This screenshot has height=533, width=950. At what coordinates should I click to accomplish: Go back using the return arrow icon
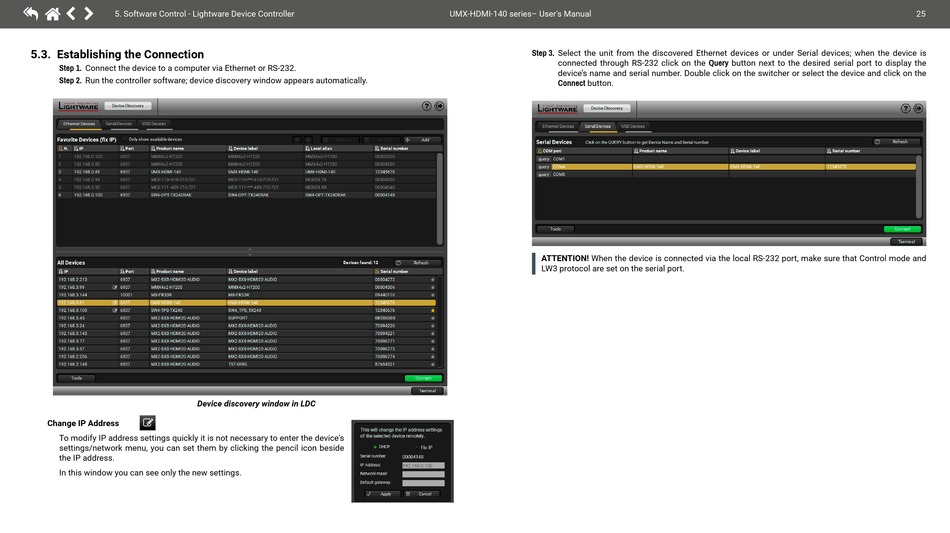[x=30, y=13]
